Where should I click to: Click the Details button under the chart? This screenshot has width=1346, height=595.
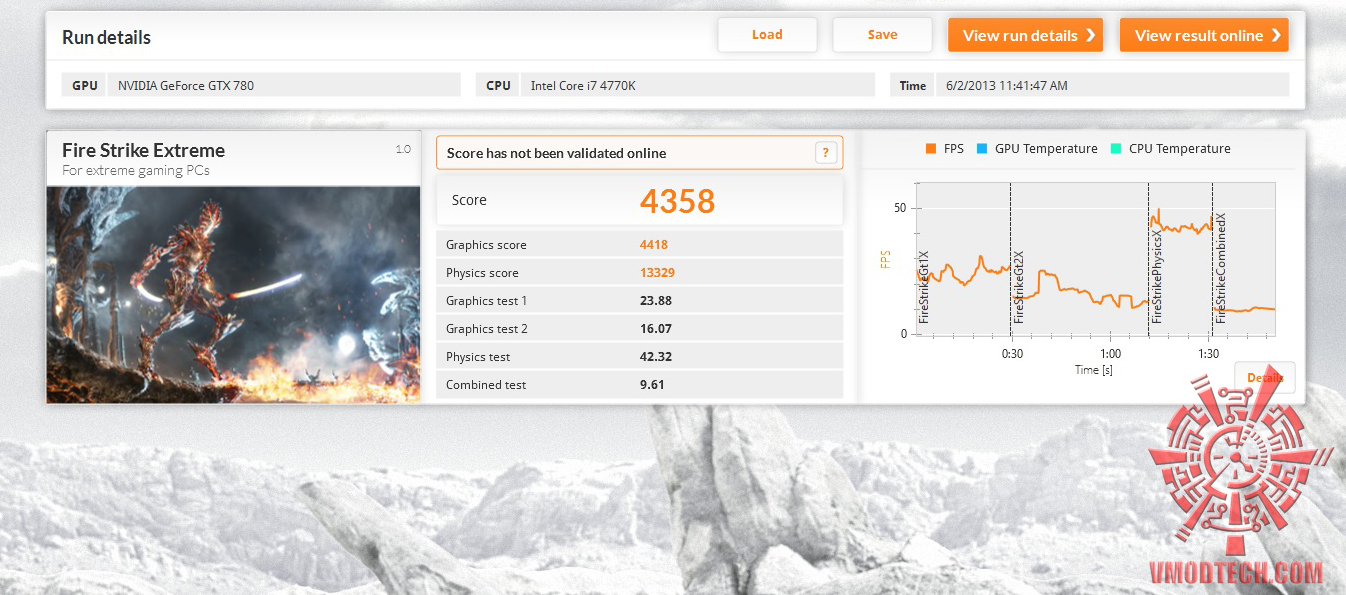[x=1265, y=378]
